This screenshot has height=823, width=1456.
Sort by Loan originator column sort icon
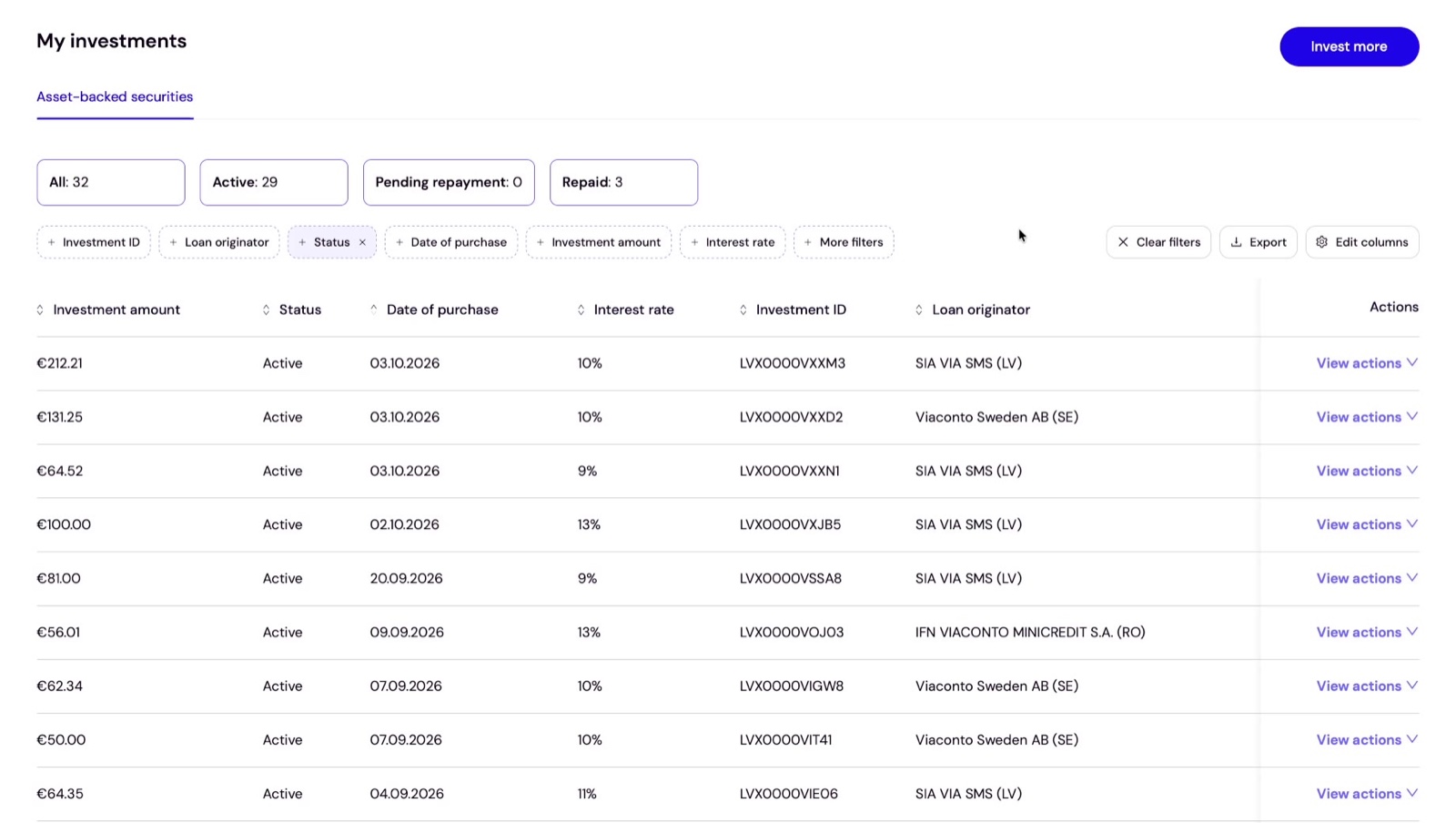pos(919,310)
